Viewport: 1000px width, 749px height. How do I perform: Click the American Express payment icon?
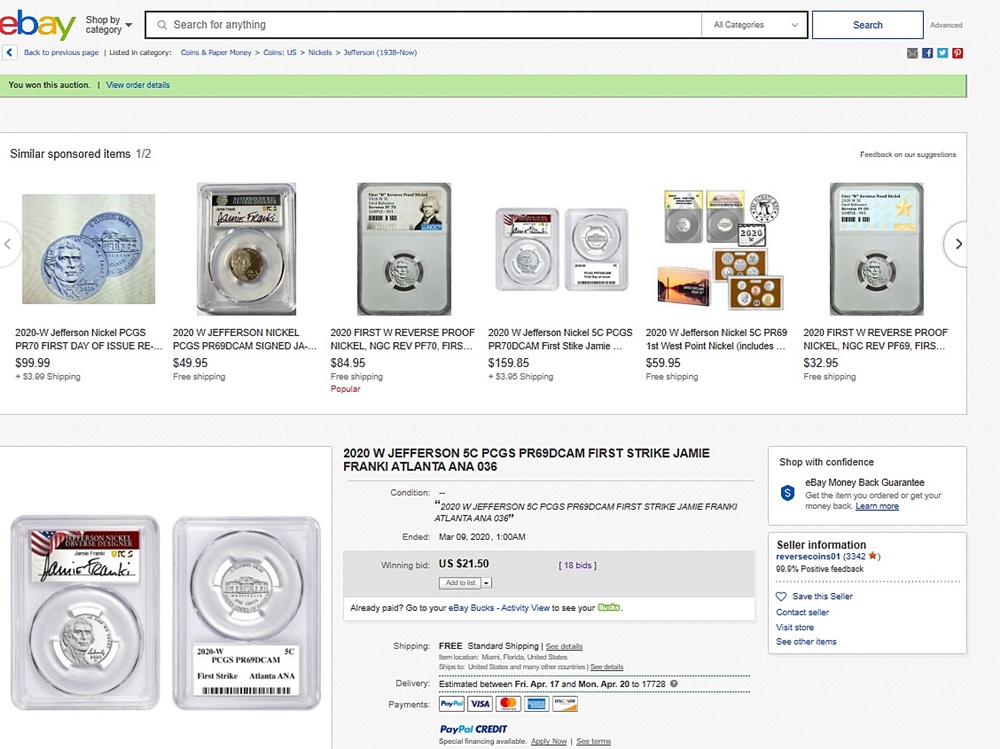tap(536, 704)
